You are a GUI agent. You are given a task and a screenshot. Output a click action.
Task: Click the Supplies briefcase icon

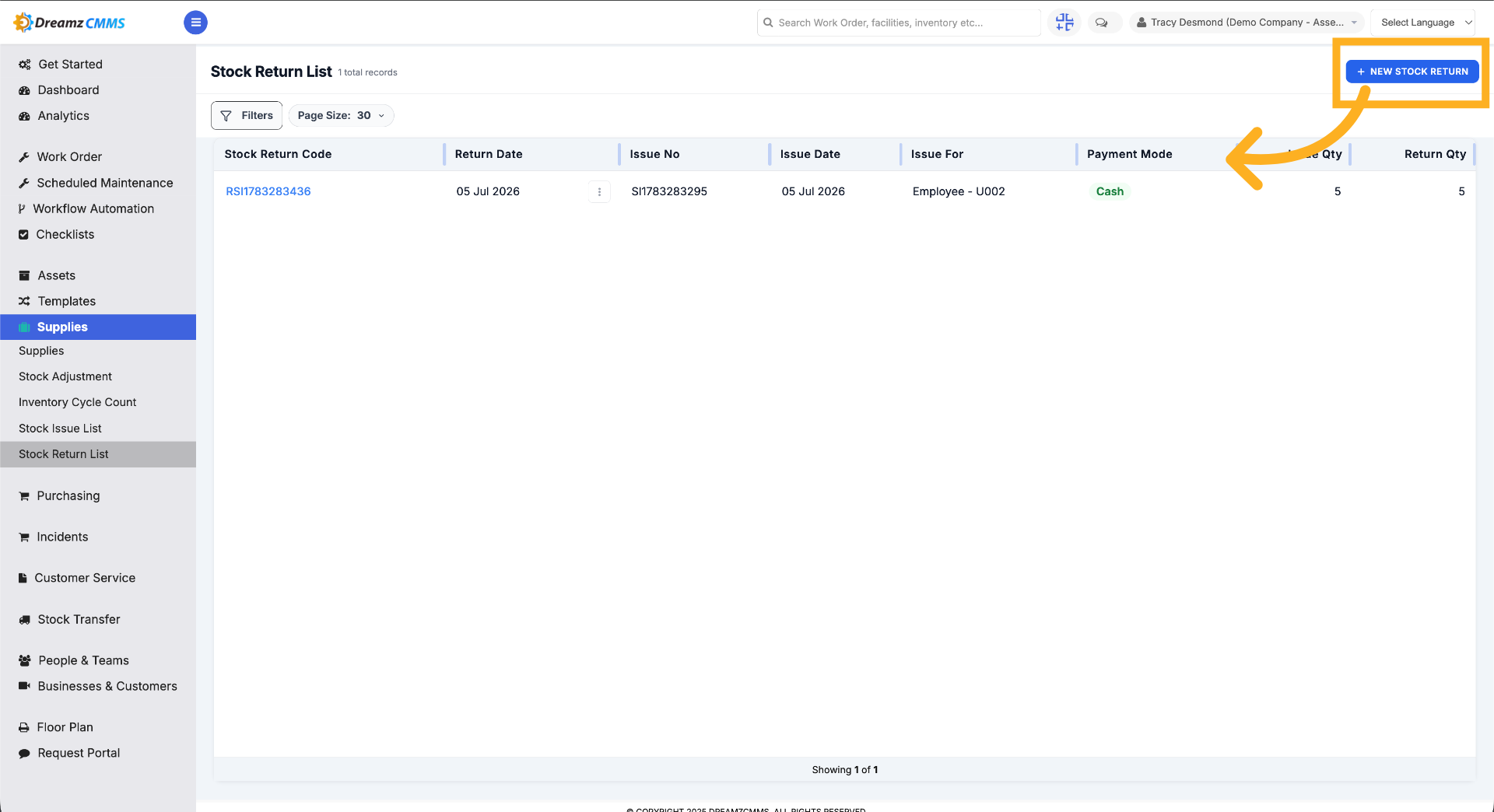24,327
